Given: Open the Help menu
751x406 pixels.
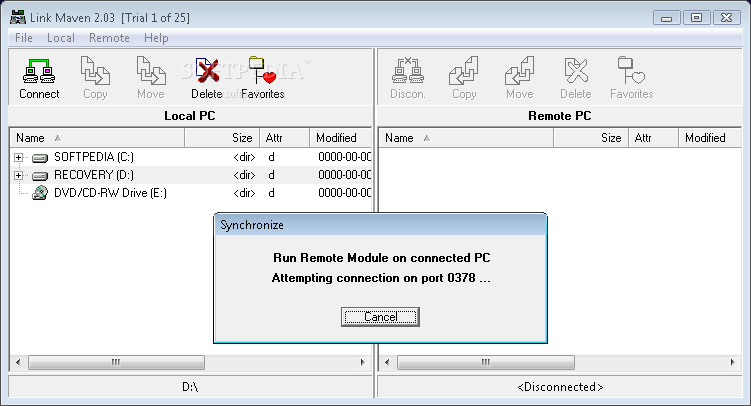Looking at the screenshot, I should (156, 38).
